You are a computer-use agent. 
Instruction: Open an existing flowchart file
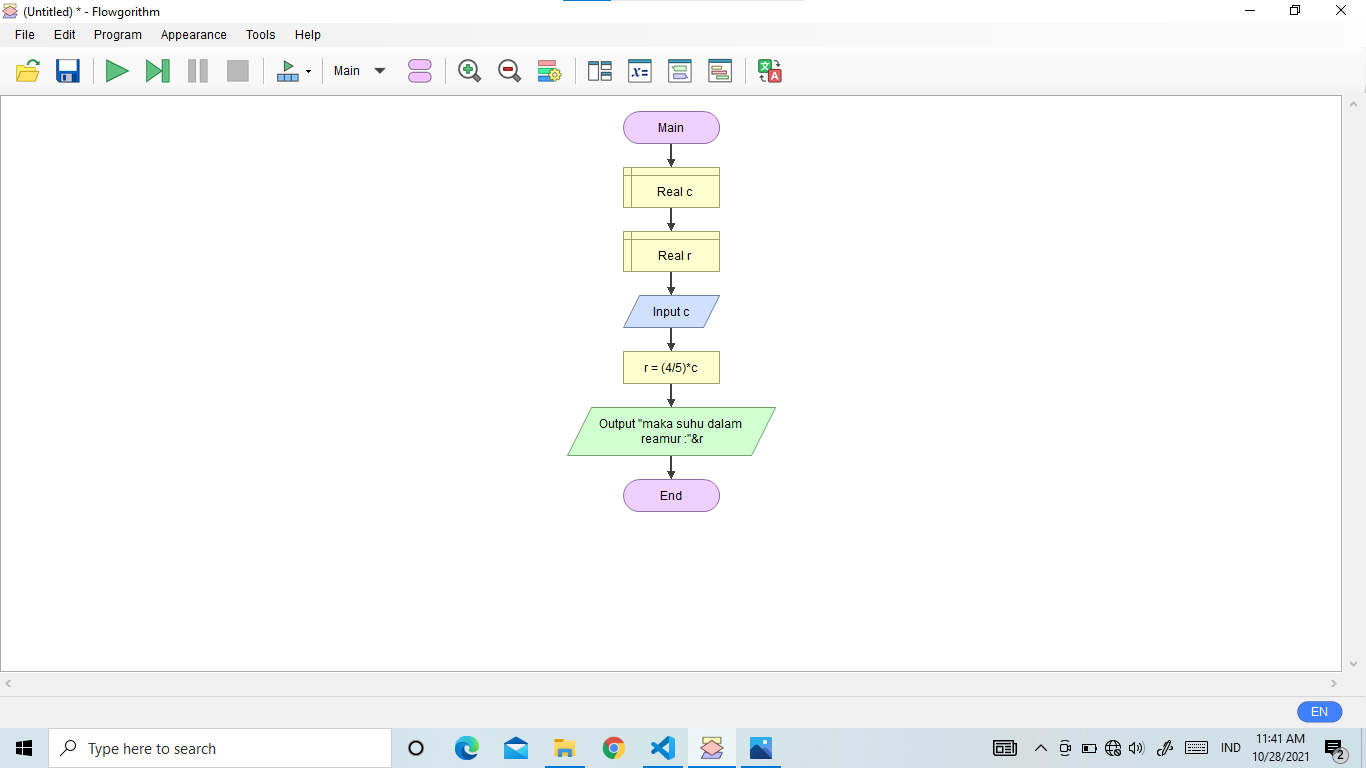click(x=27, y=70)
